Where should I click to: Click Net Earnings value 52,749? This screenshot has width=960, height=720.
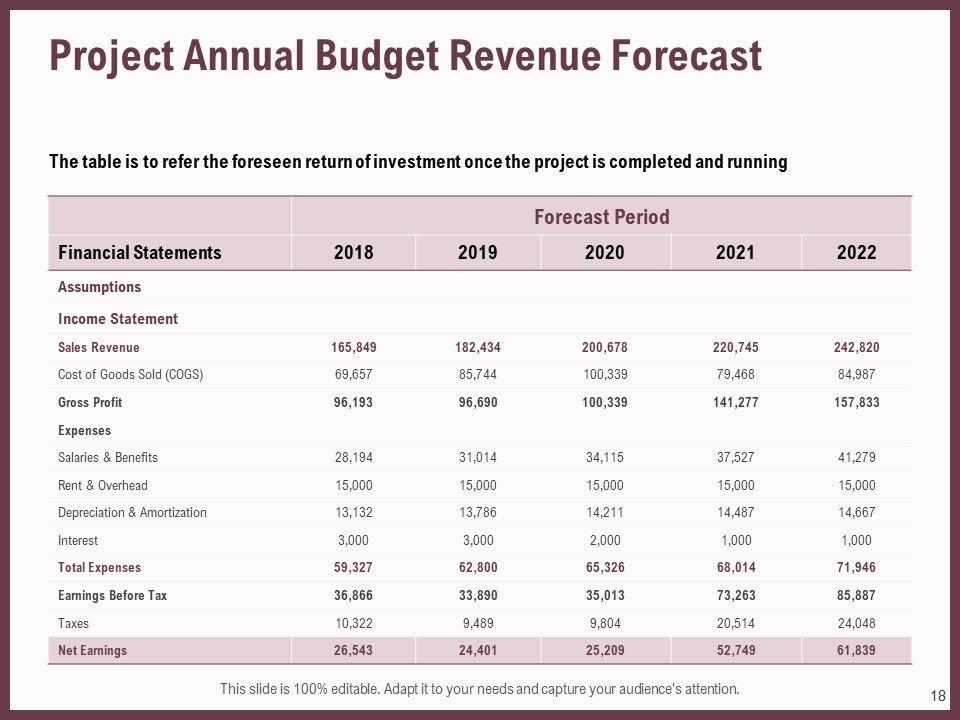[x=735, y=650]
